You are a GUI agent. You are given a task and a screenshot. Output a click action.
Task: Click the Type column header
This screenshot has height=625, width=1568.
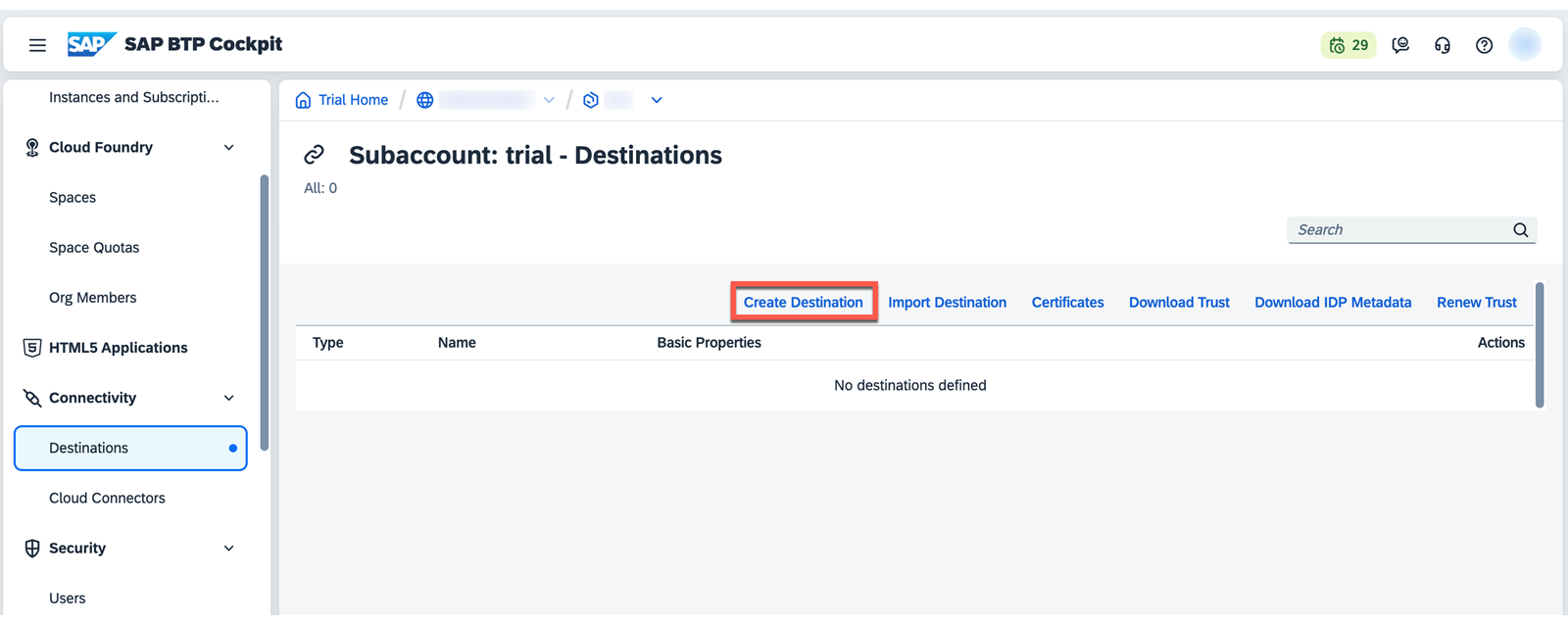point(328,343)
